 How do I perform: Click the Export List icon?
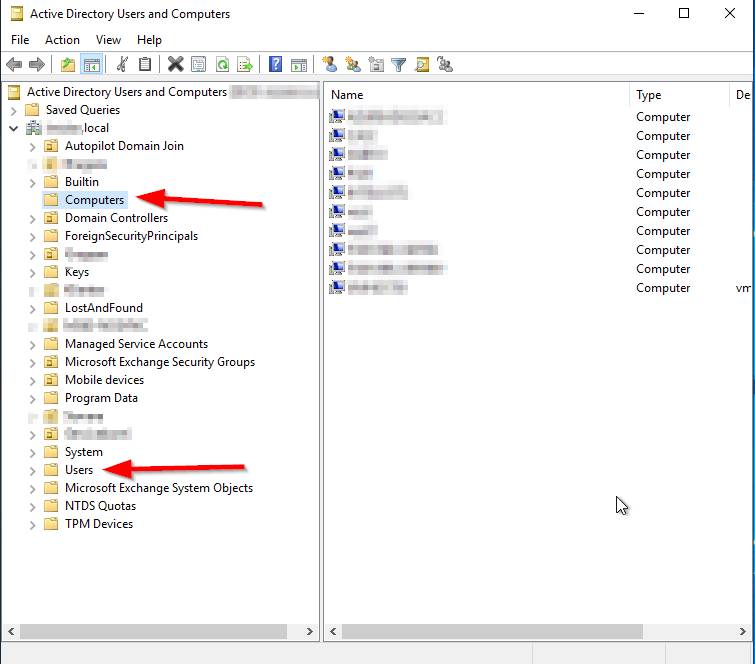[x=245, y=64]
